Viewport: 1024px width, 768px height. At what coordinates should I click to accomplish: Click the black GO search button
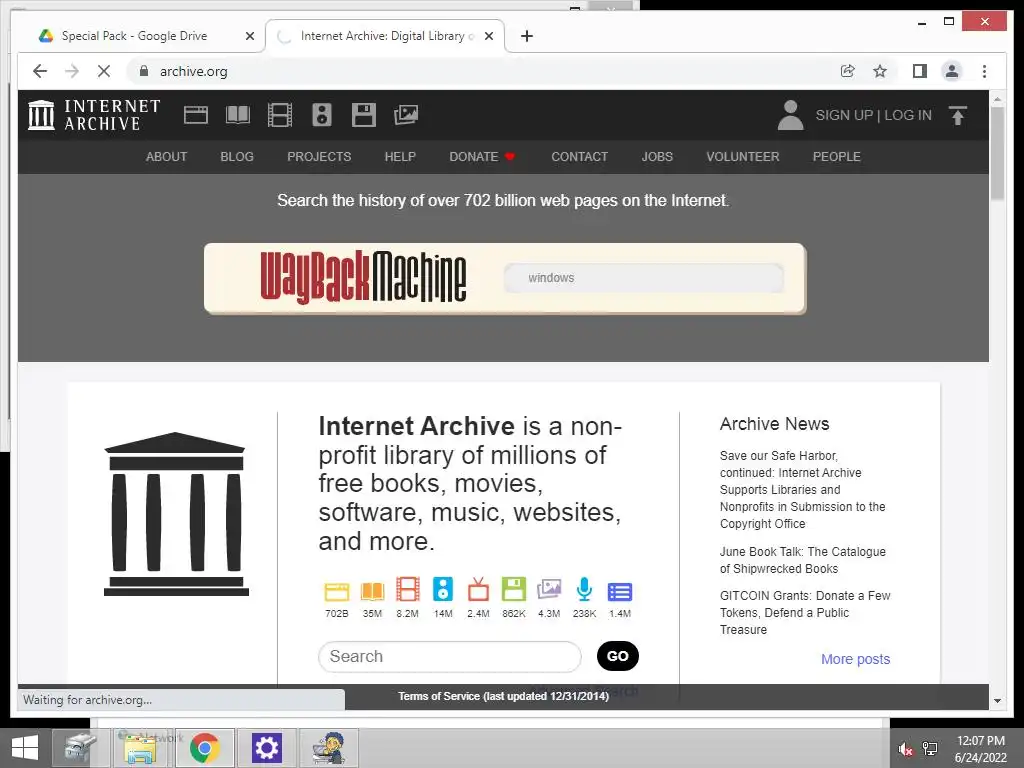pos(618,656)
